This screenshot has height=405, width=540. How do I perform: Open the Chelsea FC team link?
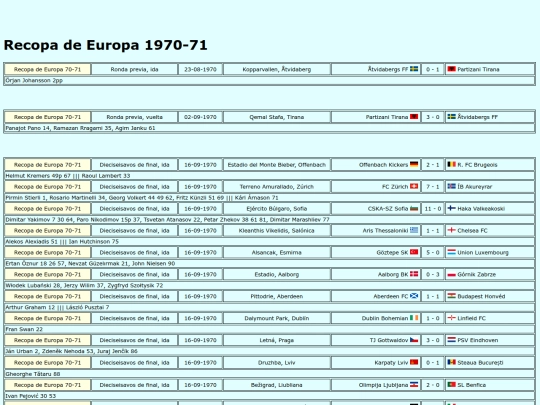(x=472, y=230)
